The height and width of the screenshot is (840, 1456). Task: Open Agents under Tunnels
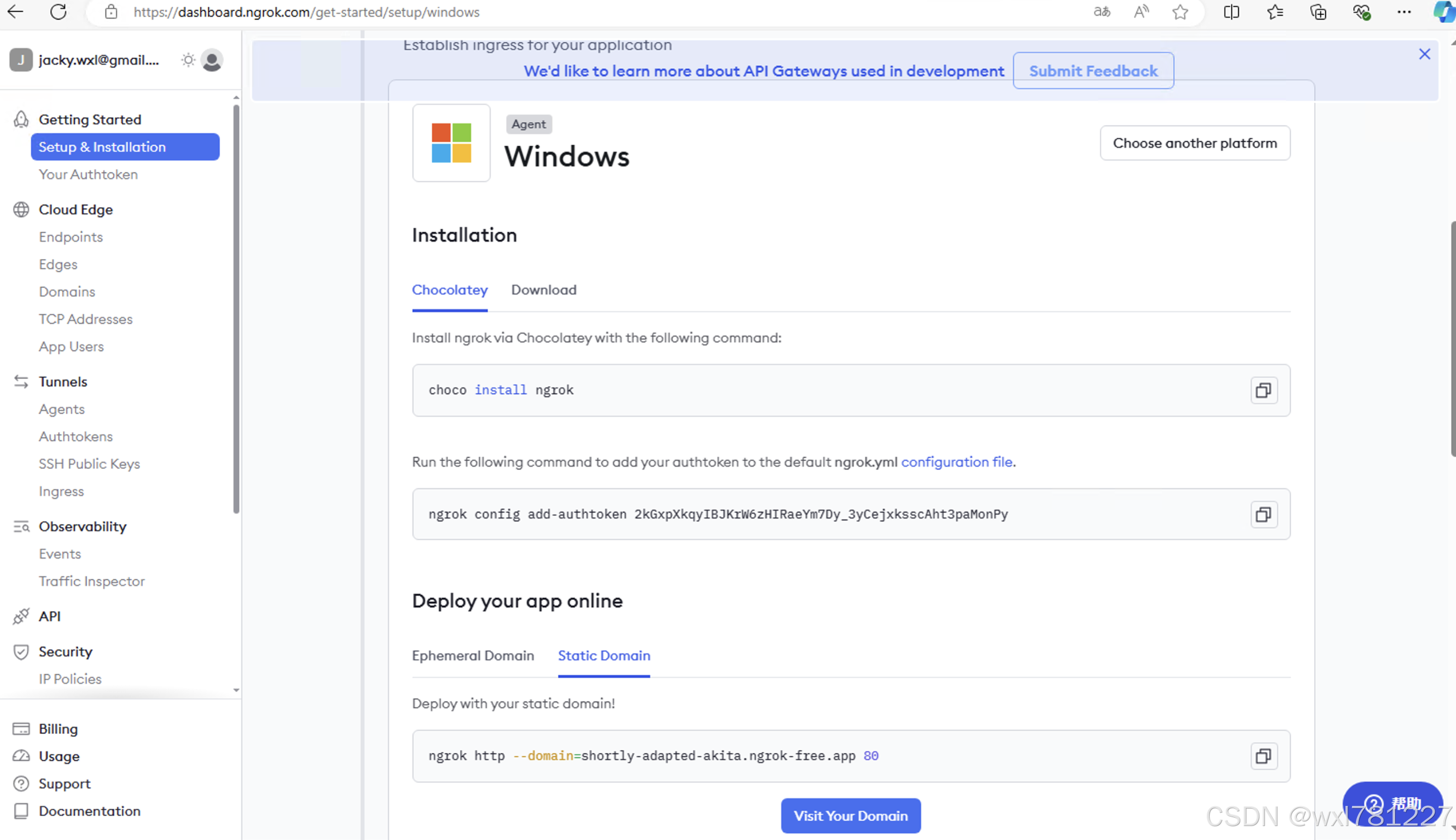pos(62,408)
